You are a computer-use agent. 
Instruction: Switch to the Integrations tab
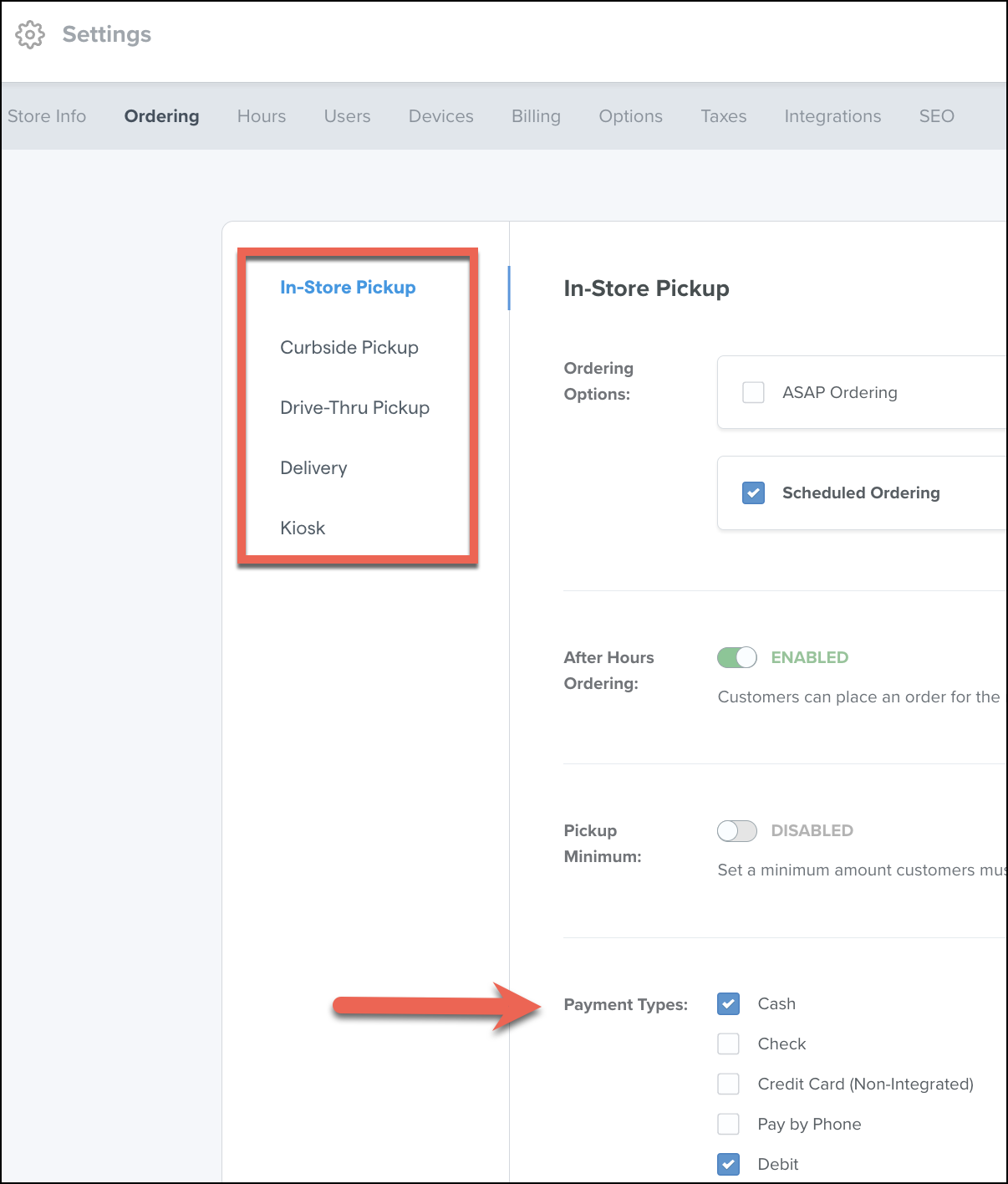[832, 116]
